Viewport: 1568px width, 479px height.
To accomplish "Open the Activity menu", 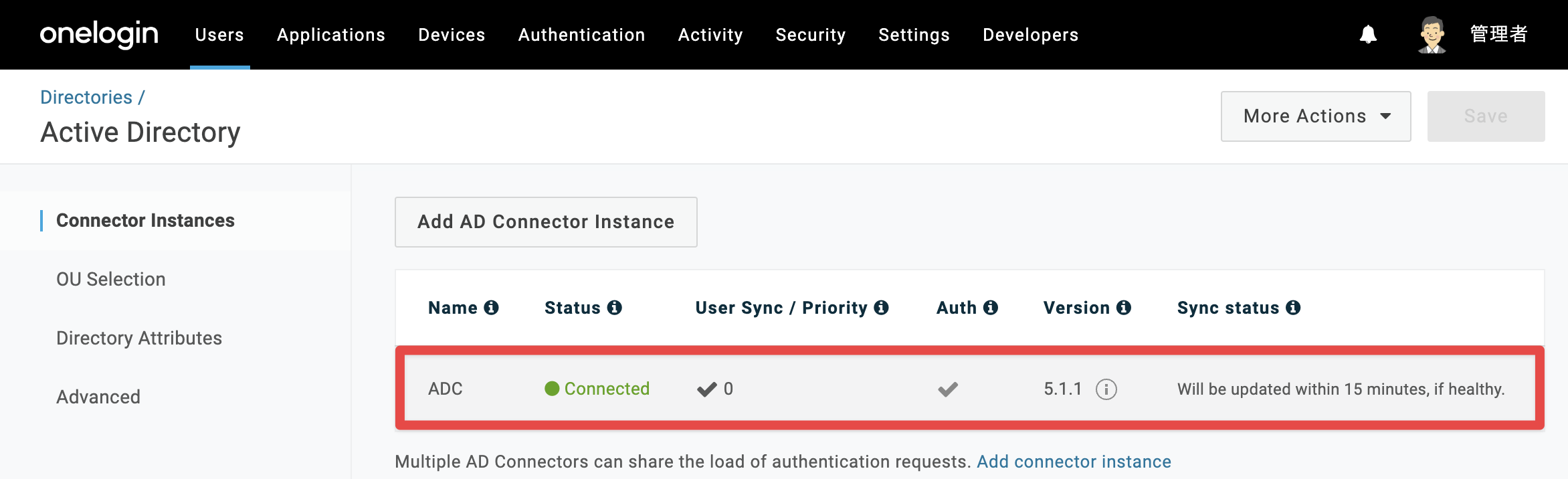I will [x=710, y=35].
